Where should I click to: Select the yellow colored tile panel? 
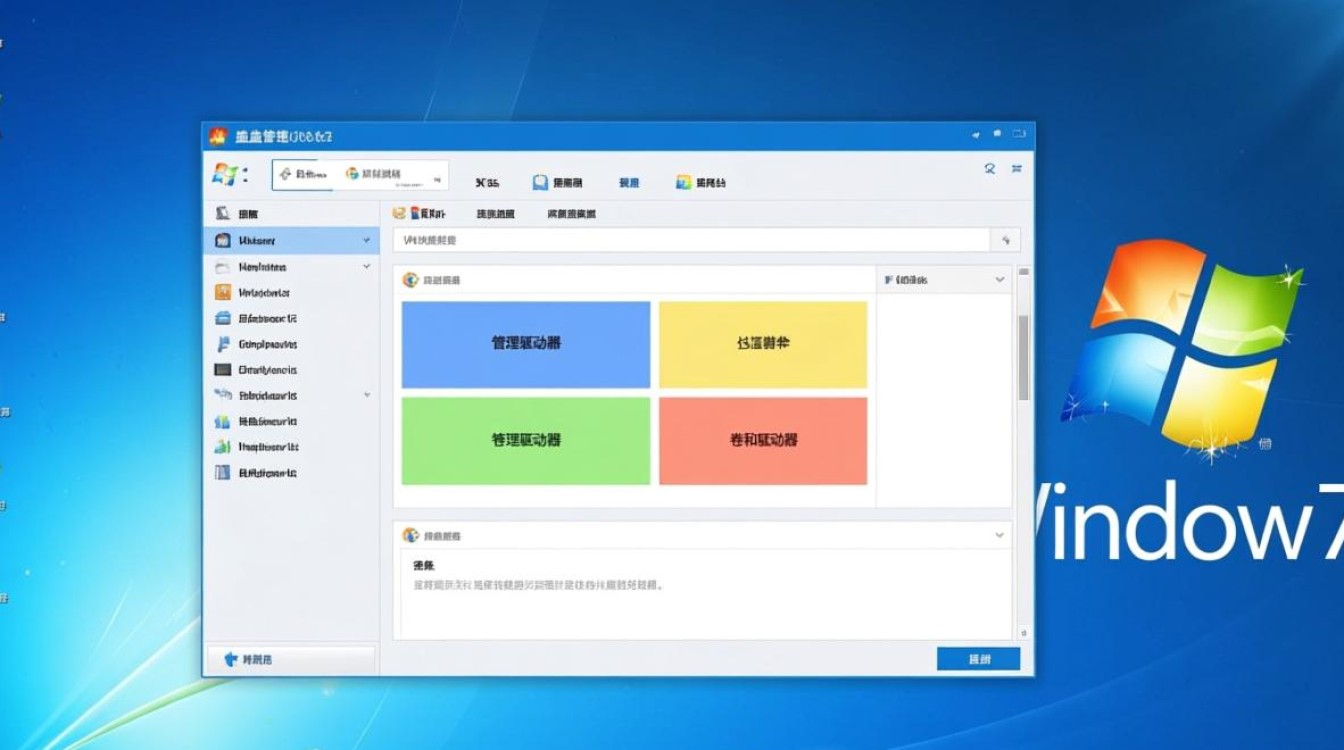click(x=762, y=343)
